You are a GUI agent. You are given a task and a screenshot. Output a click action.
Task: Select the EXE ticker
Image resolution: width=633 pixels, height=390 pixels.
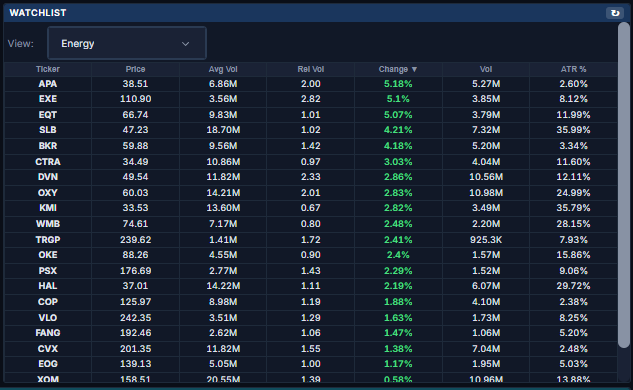(48, 99)
